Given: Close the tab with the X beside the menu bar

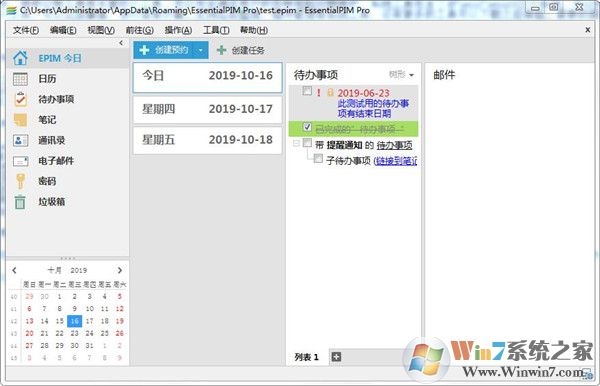Looking at the screenshot, I should click(x=588, y=30).
